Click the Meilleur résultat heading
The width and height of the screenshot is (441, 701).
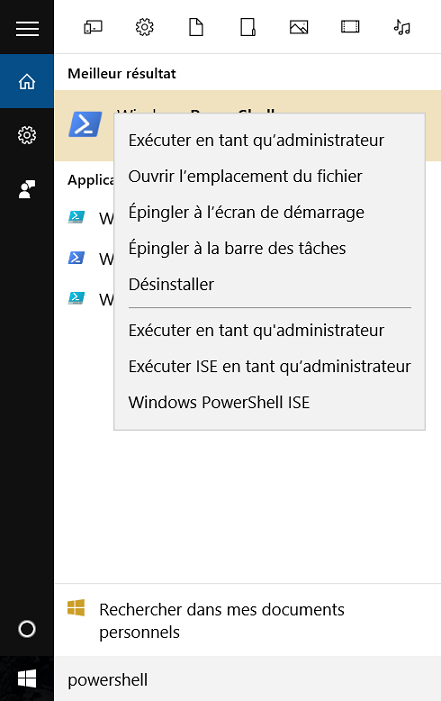click(x=122, y=73)
